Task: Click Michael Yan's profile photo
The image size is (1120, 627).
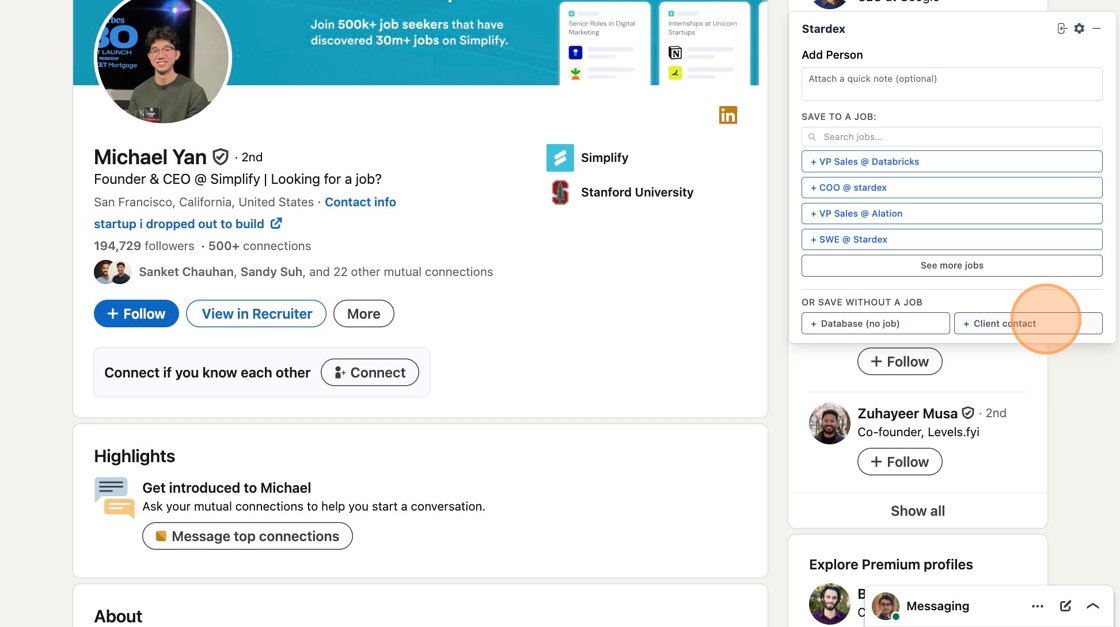Action: (x=163, y=58)
